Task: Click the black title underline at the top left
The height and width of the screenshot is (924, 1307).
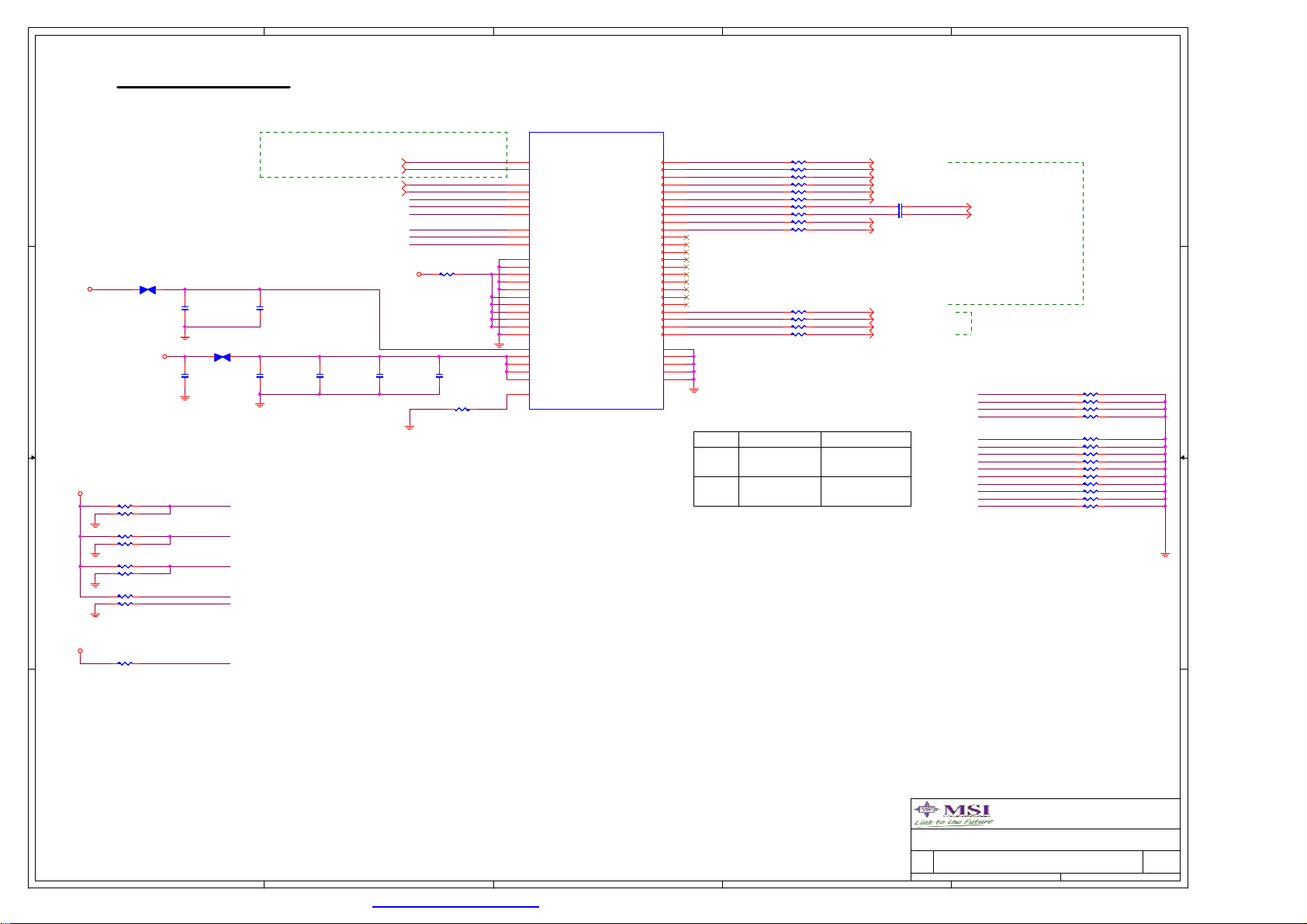Action: coord(203,87)
